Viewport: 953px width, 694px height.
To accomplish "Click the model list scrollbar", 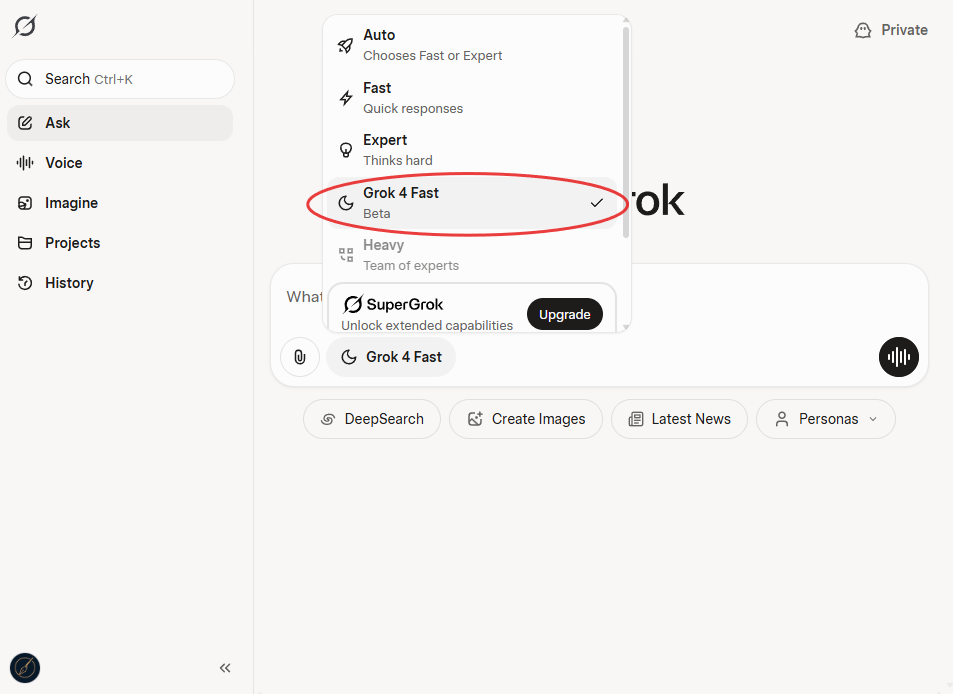I will [626, 132].
